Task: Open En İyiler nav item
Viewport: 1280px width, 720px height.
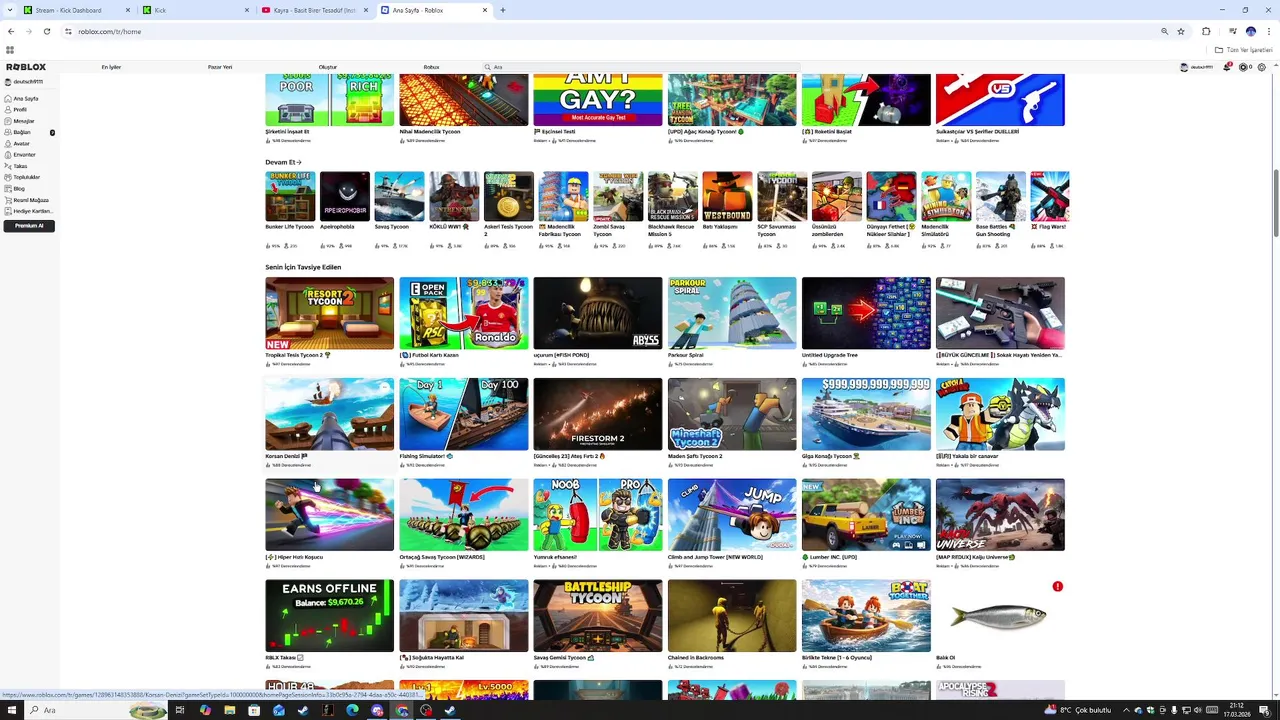Action: 111,67
